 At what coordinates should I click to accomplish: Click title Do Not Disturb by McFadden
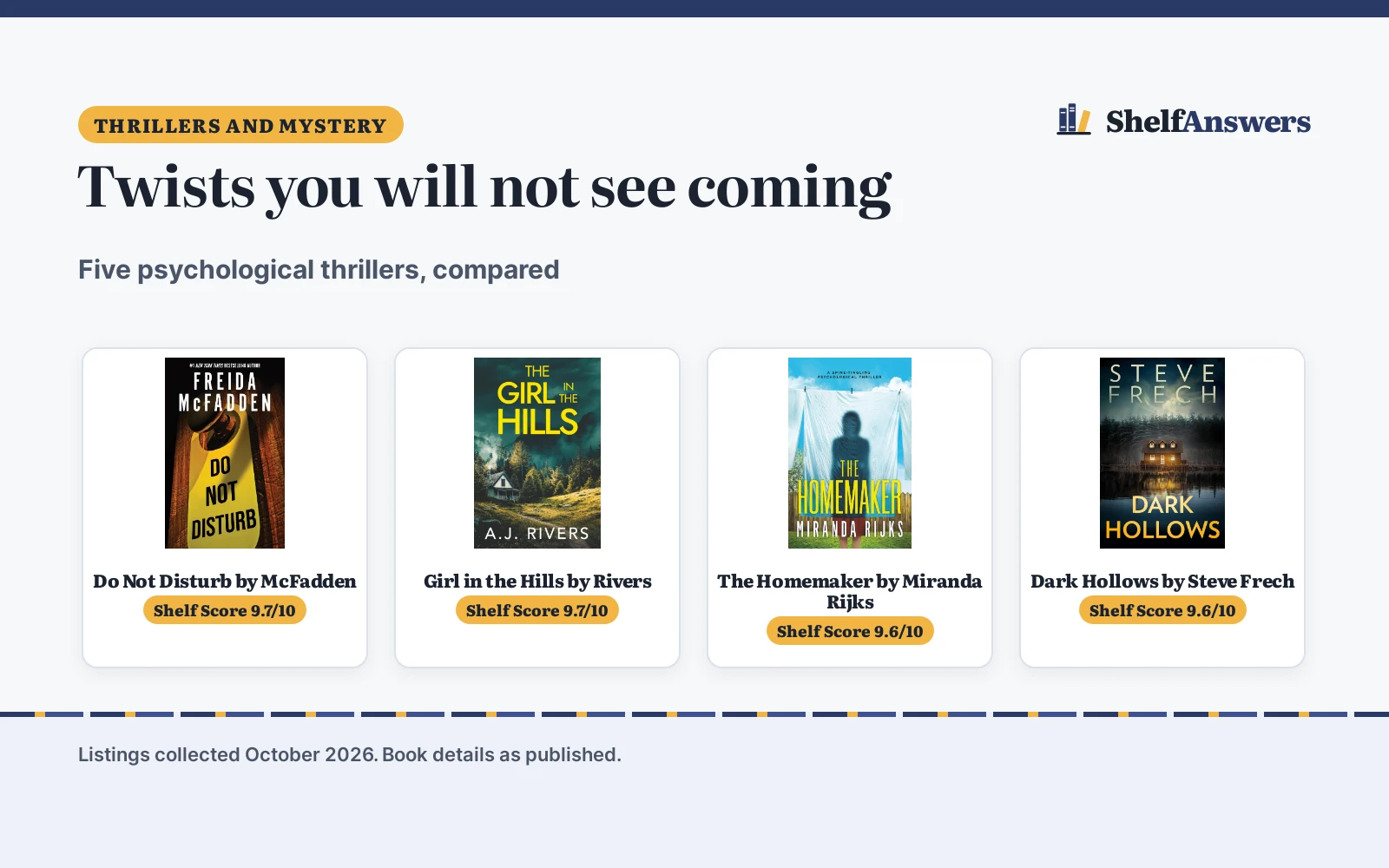point(225,582)
